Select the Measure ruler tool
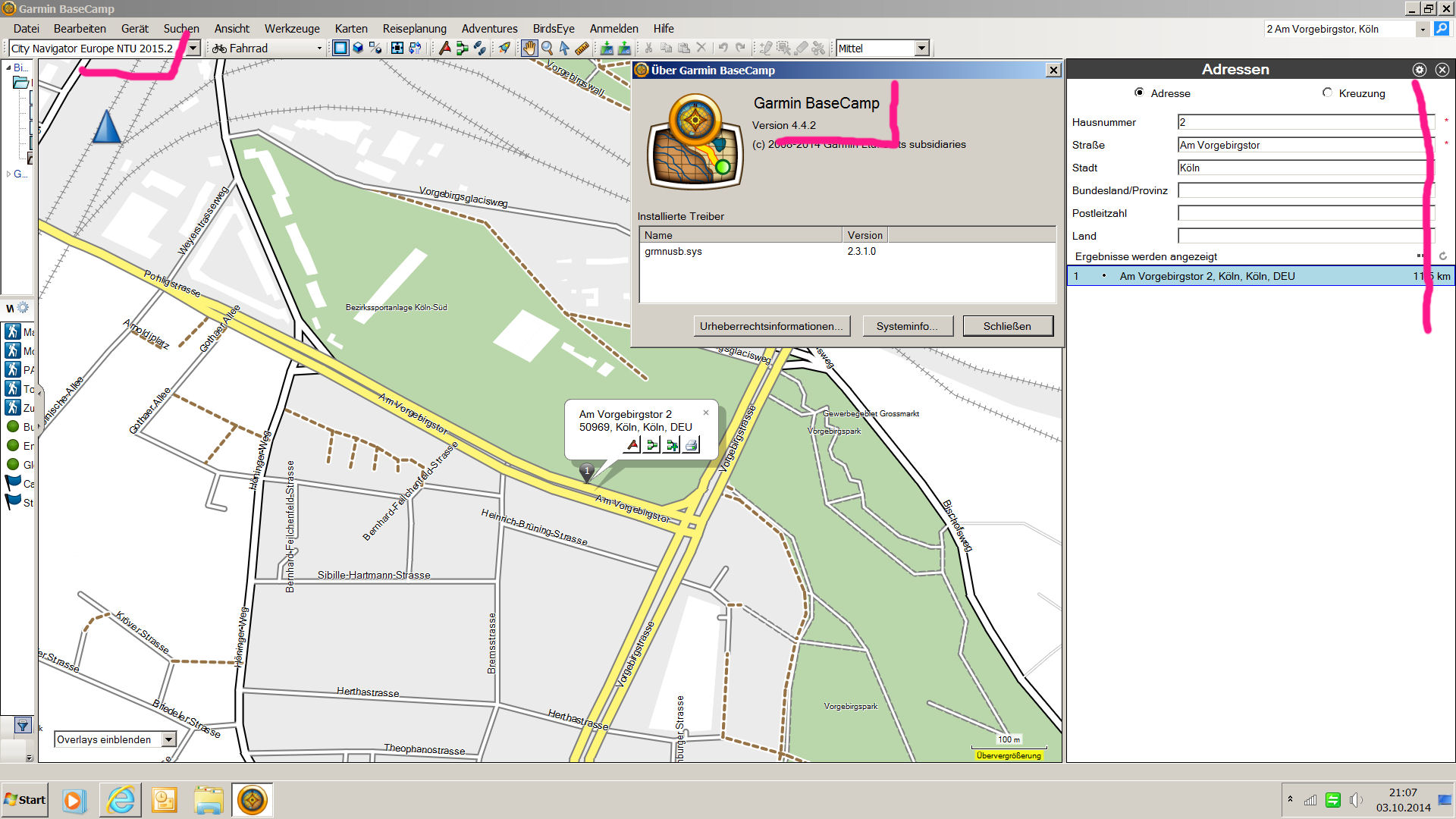 pyautogui.click(x=582, y=49)
